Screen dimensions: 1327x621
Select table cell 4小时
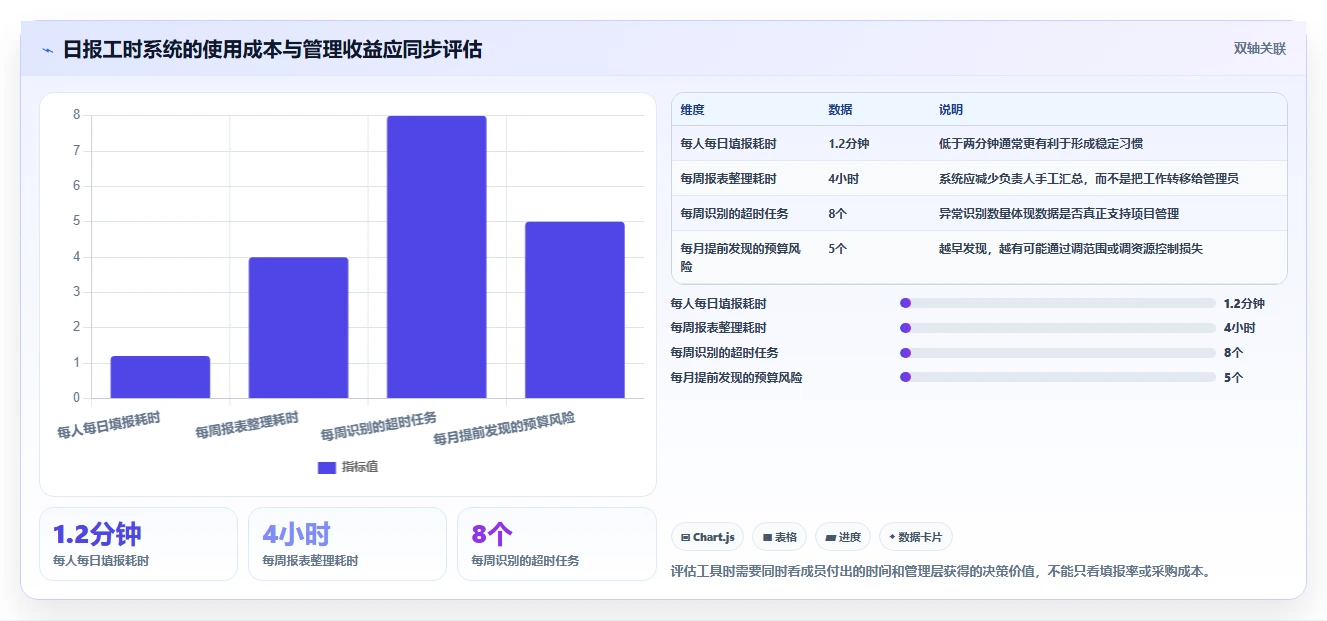point(843,179)
